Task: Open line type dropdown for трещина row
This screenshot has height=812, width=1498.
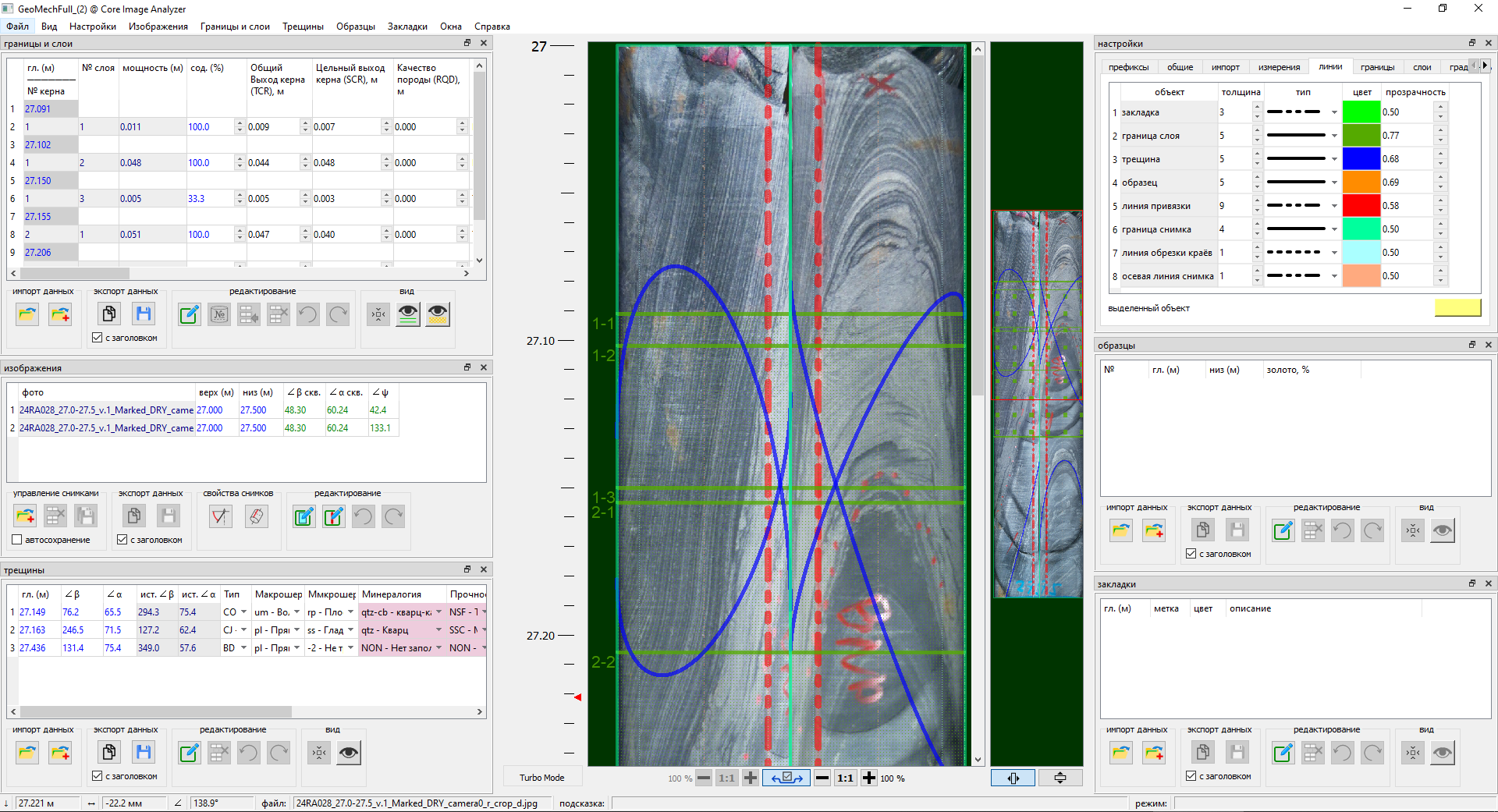Action: (1334, 159)
